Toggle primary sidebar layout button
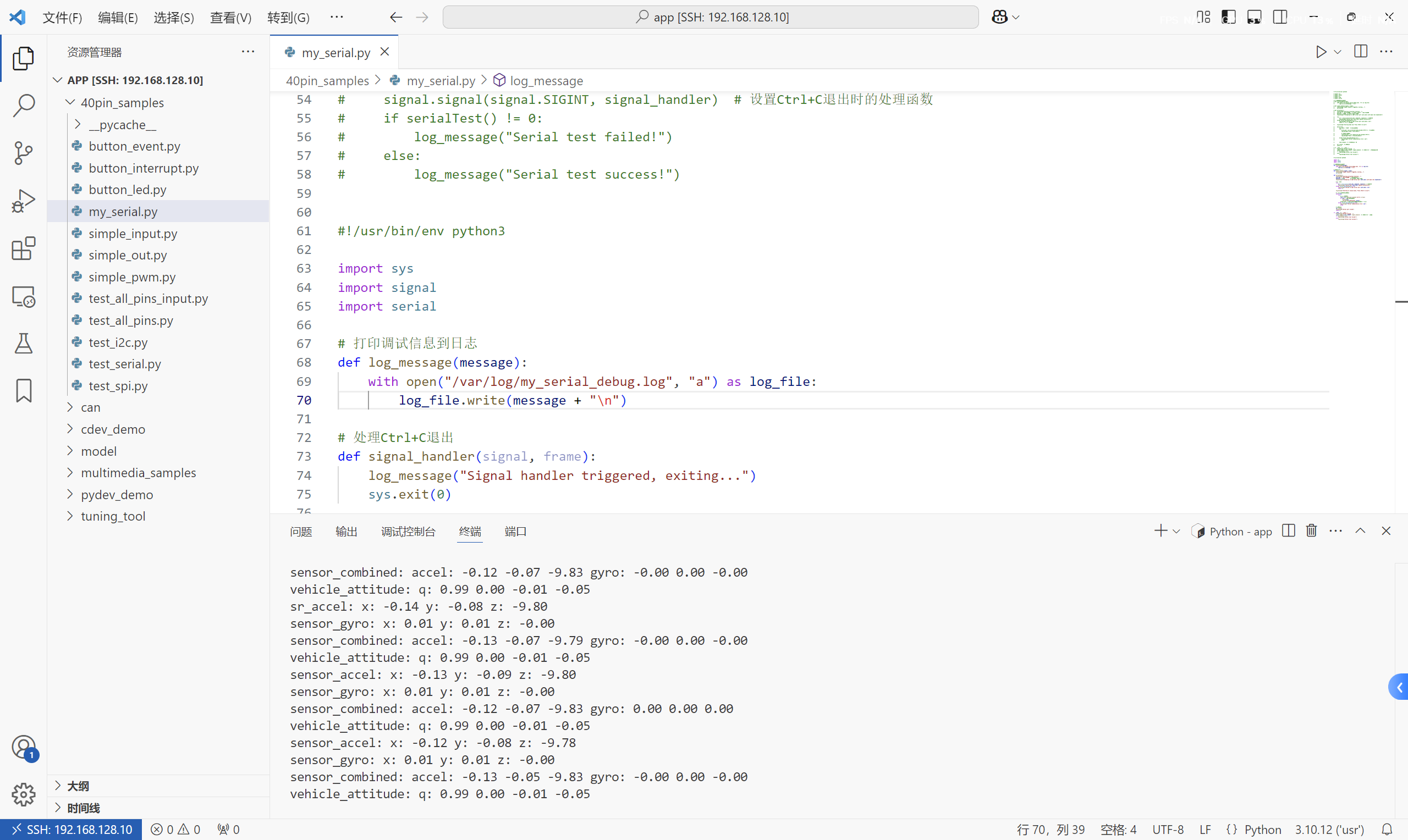1408x840 pixels. [1229, 17]
